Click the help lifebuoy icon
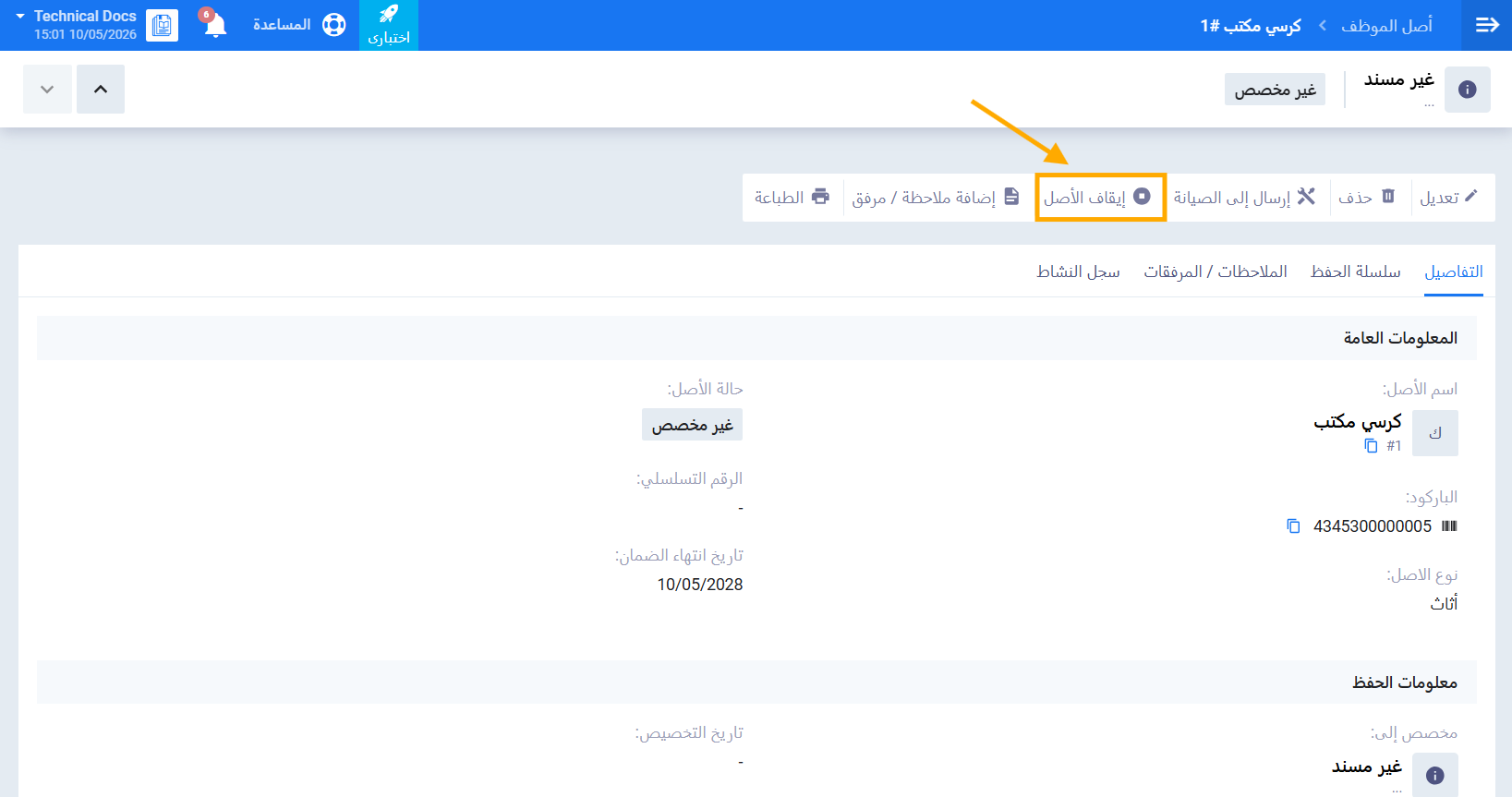 pyautogui.click(x=333, y=25)
